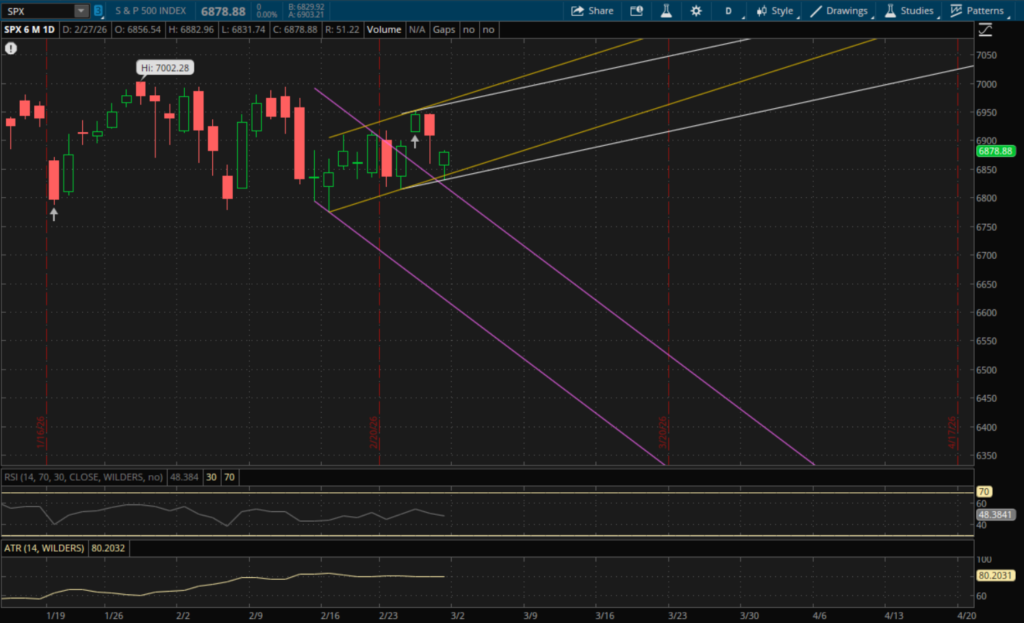Click the SPX 6 M 1D chart label
The image size is (1024, 623).
tap(29, 30)
